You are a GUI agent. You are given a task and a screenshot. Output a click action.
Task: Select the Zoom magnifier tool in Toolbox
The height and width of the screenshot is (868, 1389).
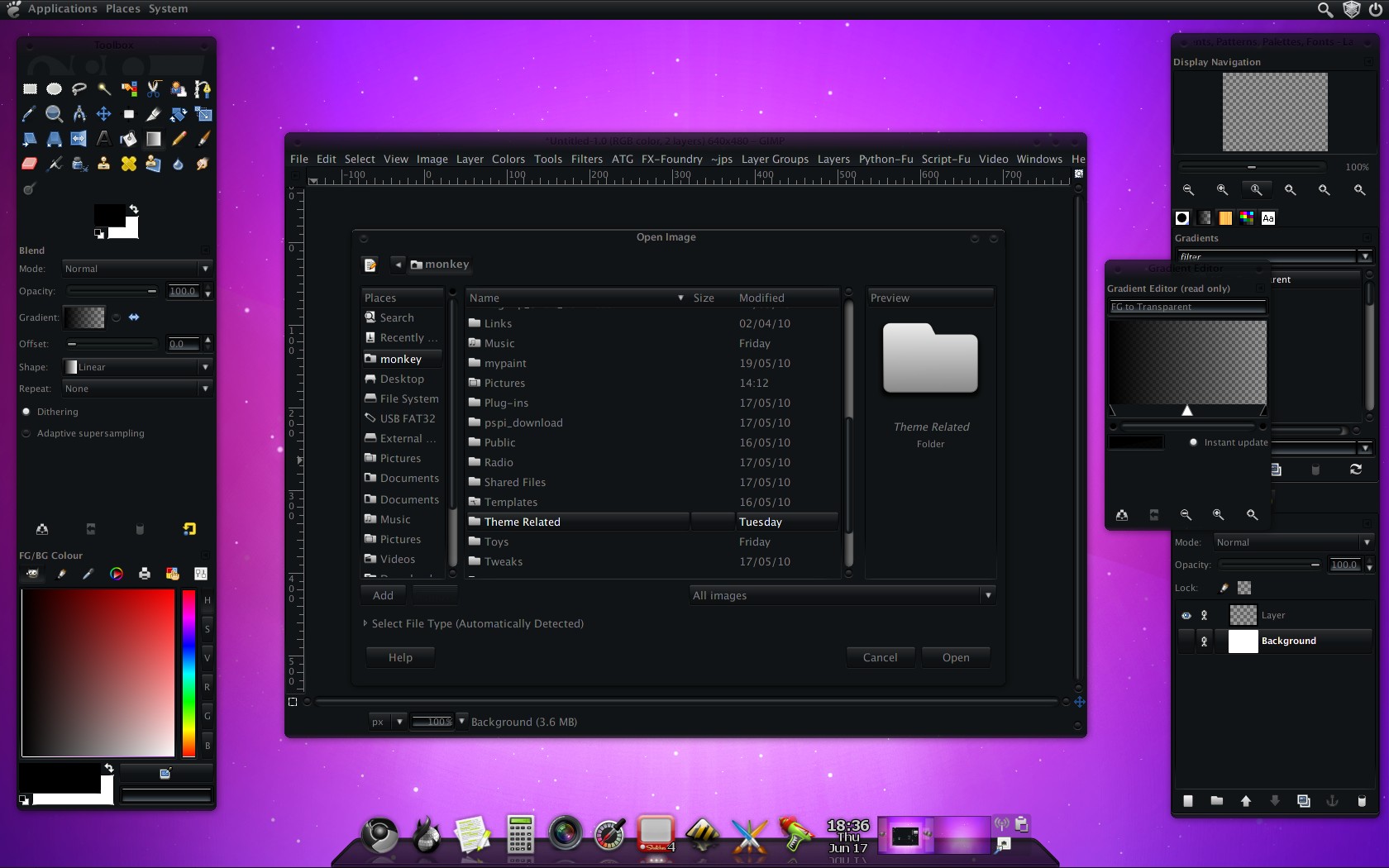point(55,114)
